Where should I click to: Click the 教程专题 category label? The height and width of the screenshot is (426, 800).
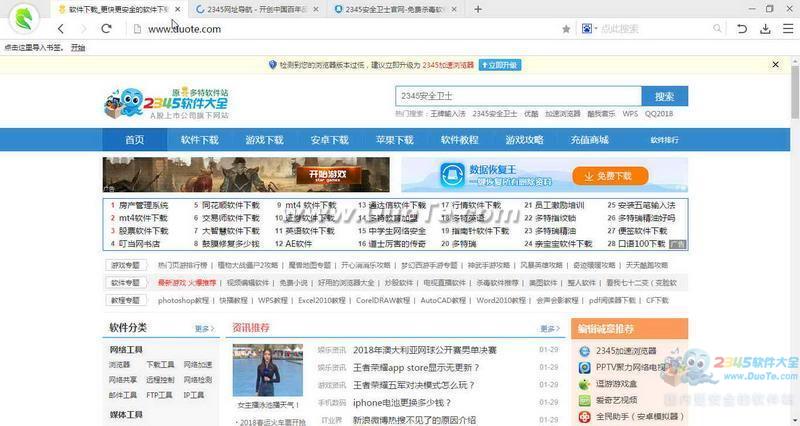click(126, 300)
